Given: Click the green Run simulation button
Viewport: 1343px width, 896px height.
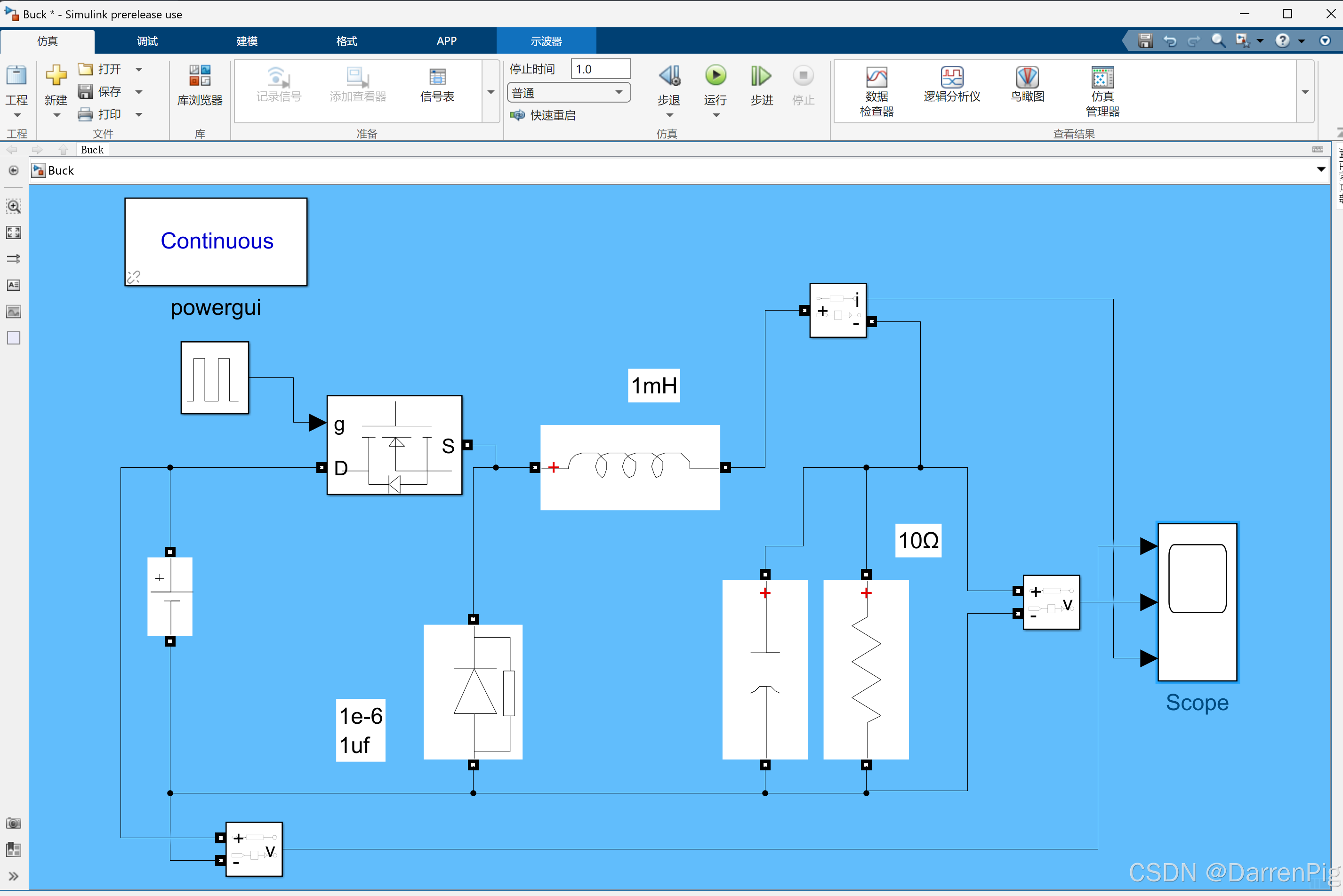Looking at the screenshot, I should coord(715,76).
